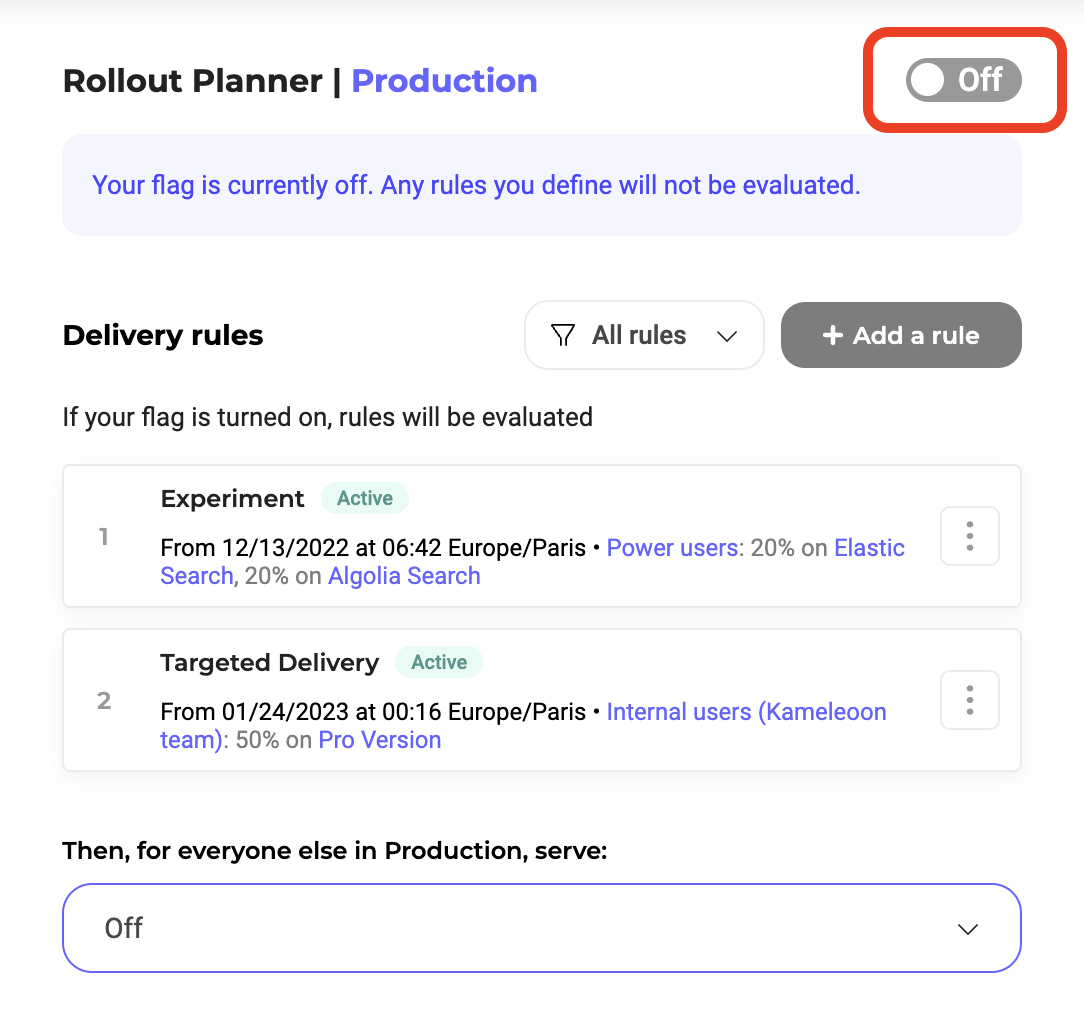The width and height of the screenshot is (1084, 1032).
Task: Expand the default serve variation dropdown
Action: click(541, 928)
